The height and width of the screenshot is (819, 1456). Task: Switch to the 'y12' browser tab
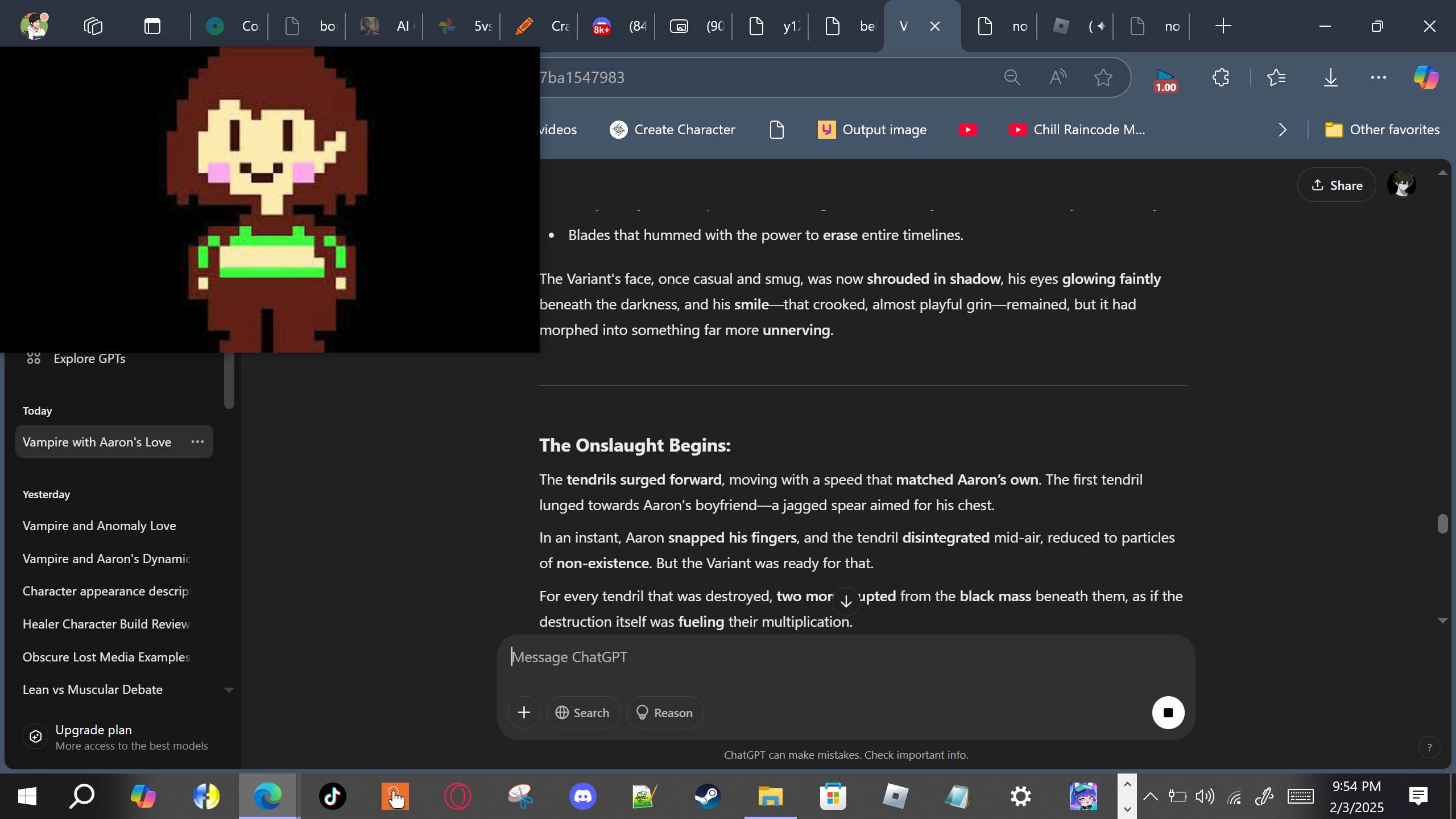(x=771, y=26)
